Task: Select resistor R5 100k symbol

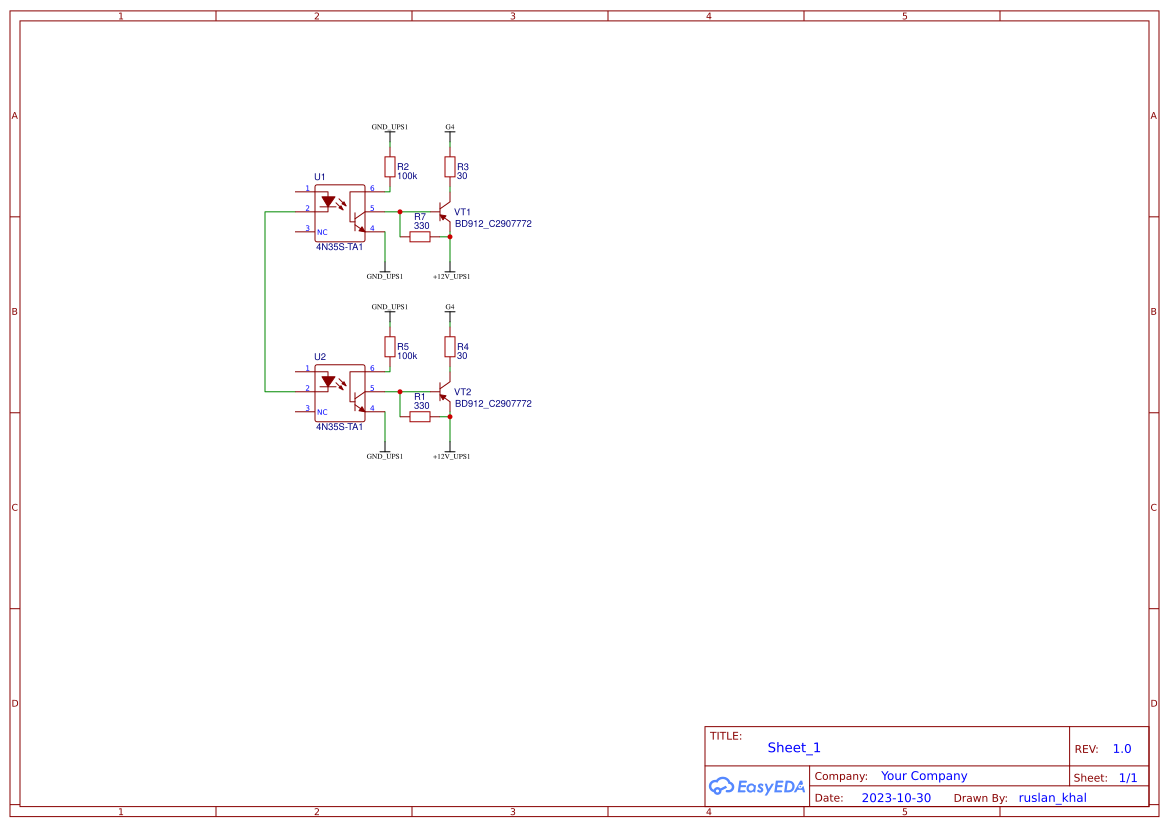Action: (x=390, y=346)
